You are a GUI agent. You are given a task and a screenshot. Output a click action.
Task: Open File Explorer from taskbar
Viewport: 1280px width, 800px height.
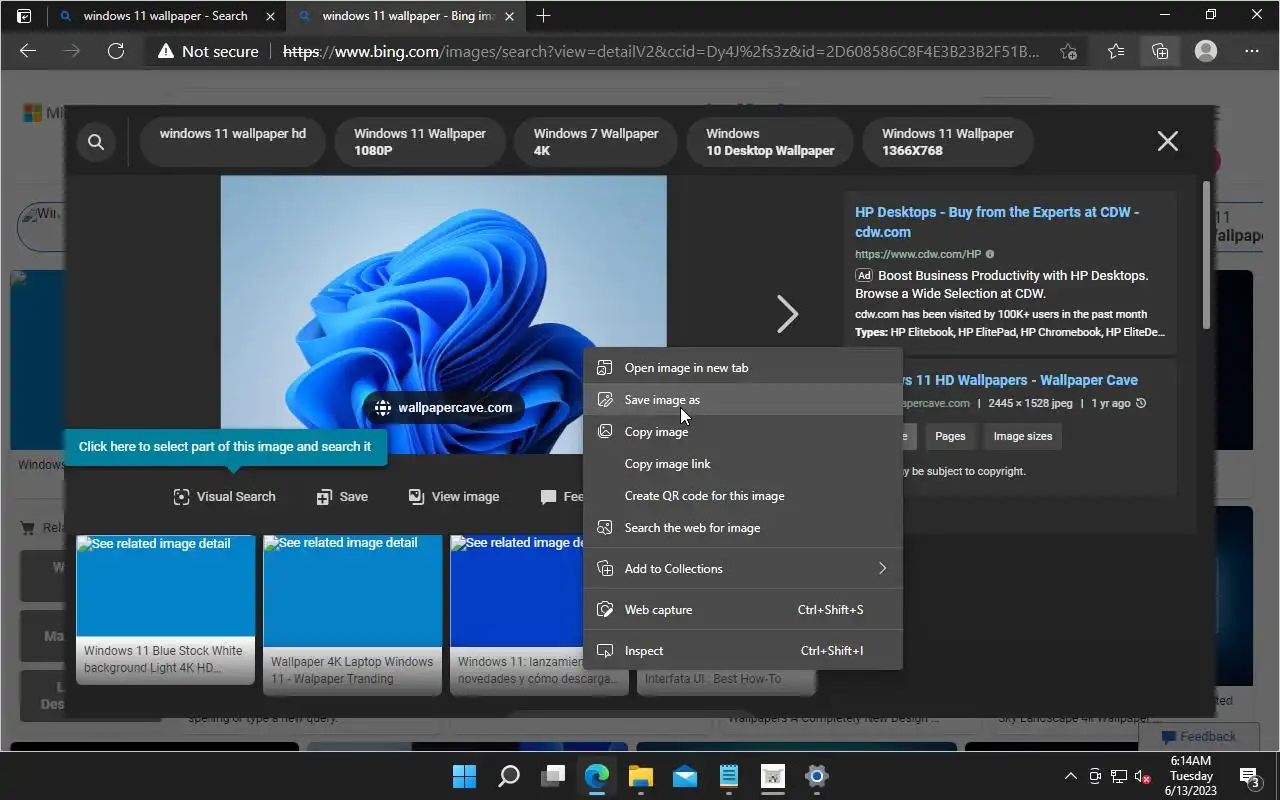[641, 776]
